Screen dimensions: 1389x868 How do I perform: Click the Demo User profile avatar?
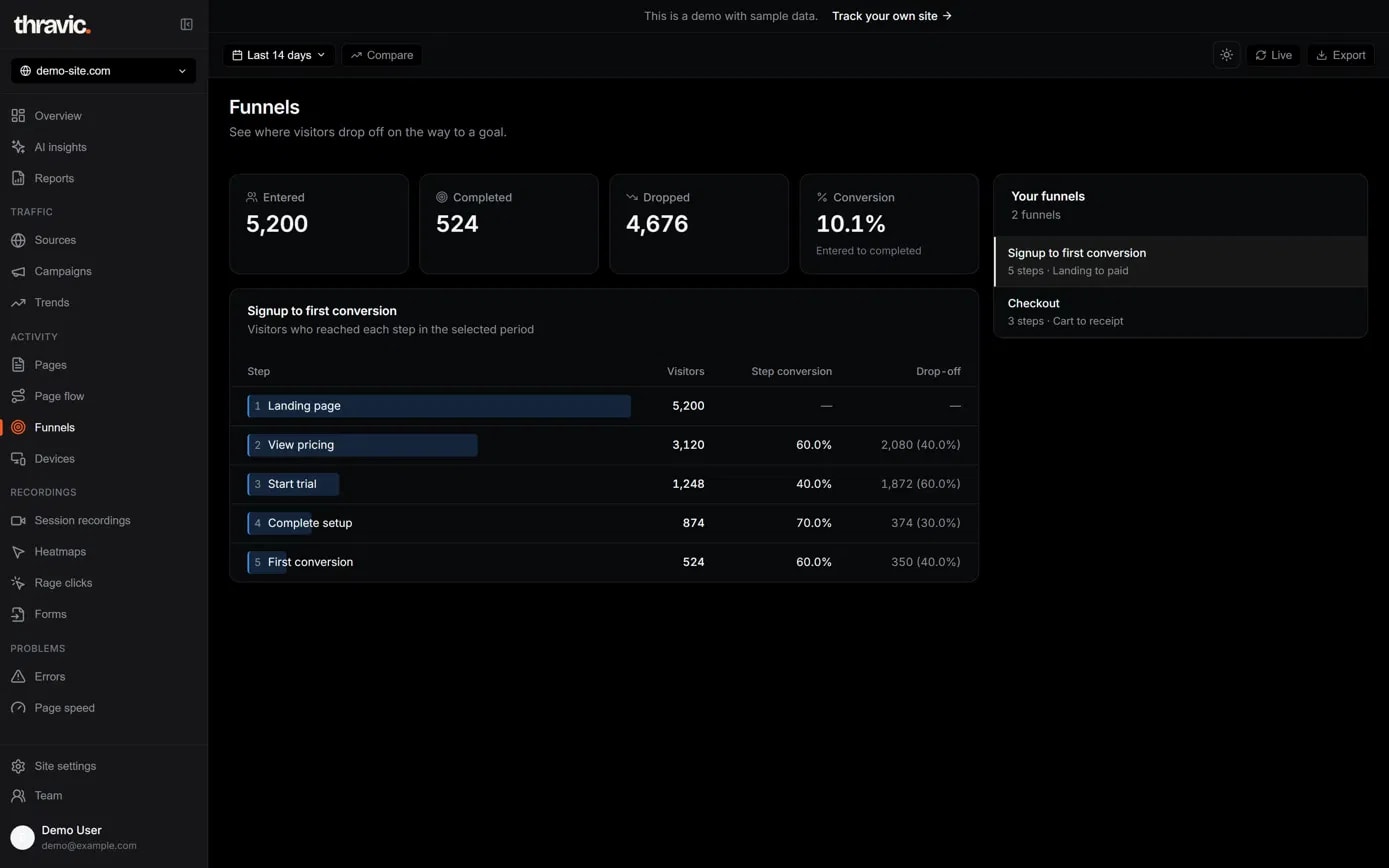[x=22, y=838]
